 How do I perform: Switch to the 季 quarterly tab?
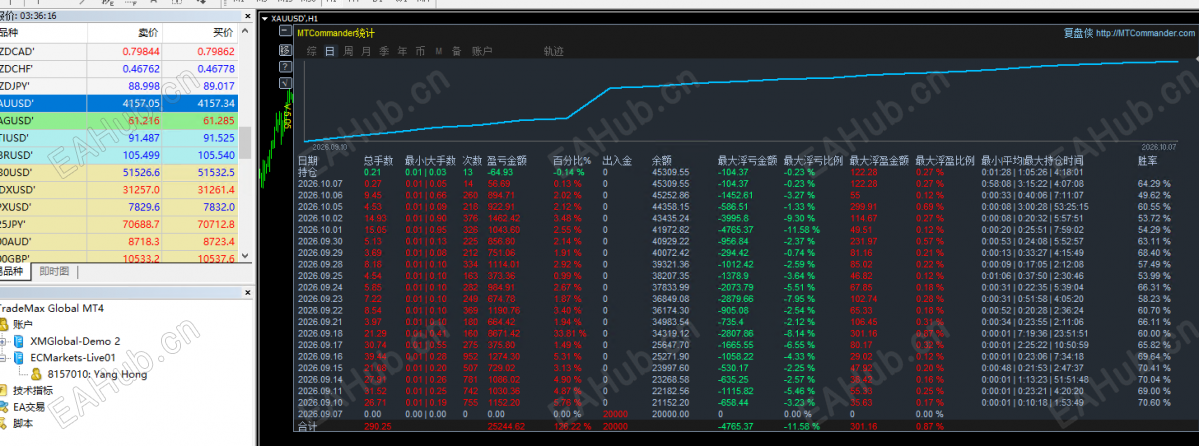click(x=384, y=51)
